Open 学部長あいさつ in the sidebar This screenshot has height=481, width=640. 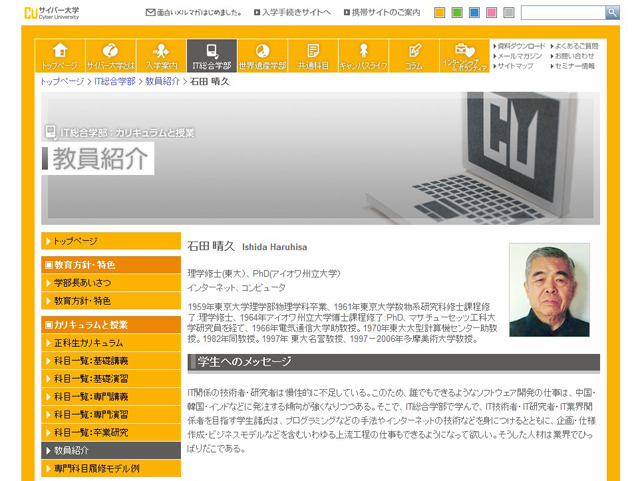coord(90,283)
